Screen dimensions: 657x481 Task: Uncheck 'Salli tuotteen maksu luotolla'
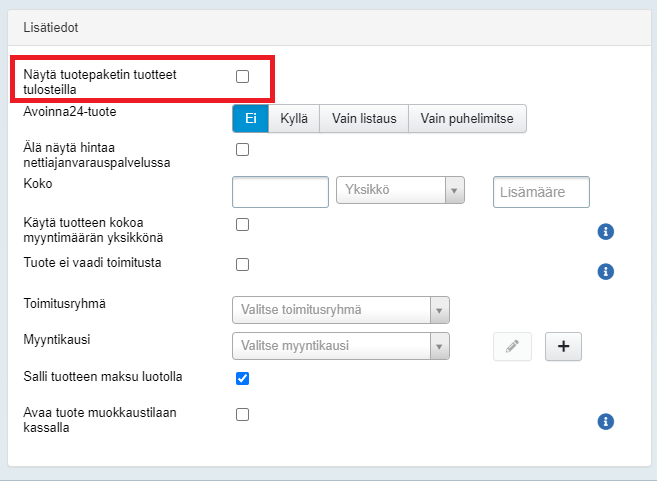coord(242,378)
